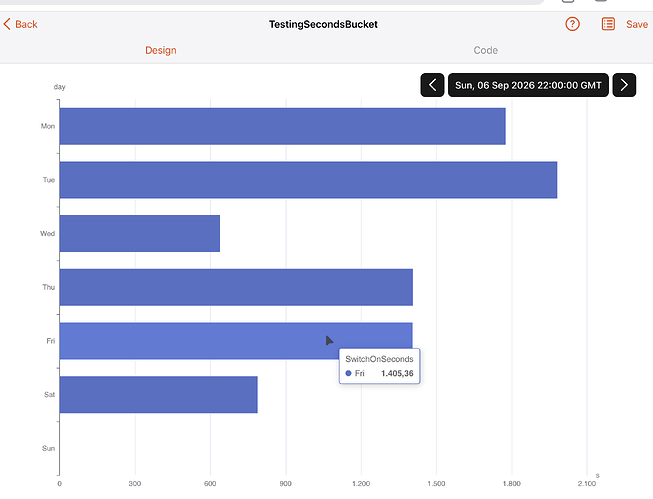Click the '2.100' x-axis tick label
This screenshot has width=653, height=499.
click(587, 484)
